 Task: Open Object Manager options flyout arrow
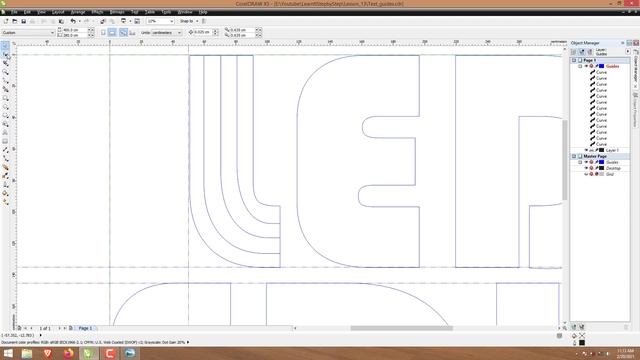coord(627,52)
